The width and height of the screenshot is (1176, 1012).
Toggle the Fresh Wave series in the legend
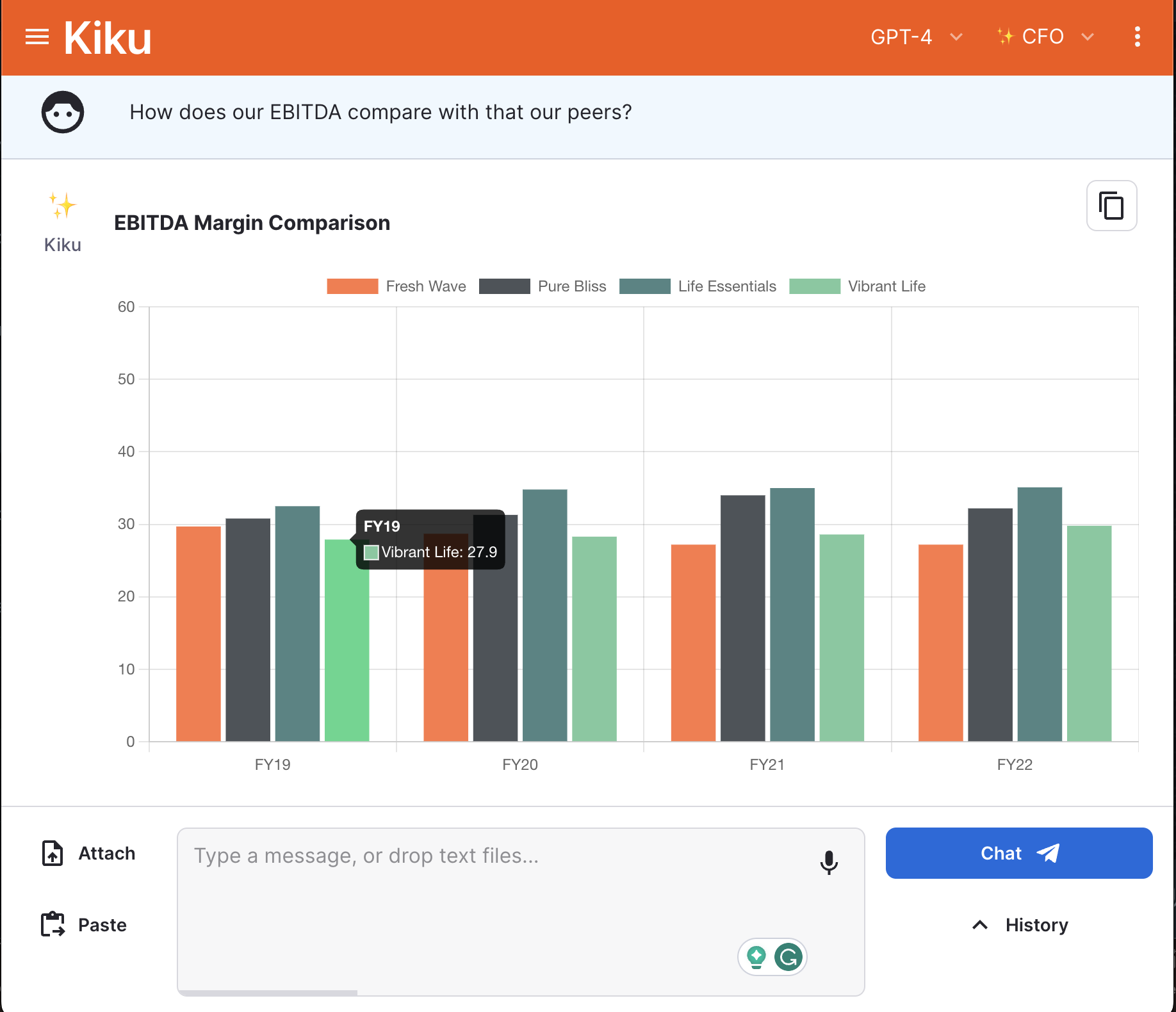click(x=396, y=286)
